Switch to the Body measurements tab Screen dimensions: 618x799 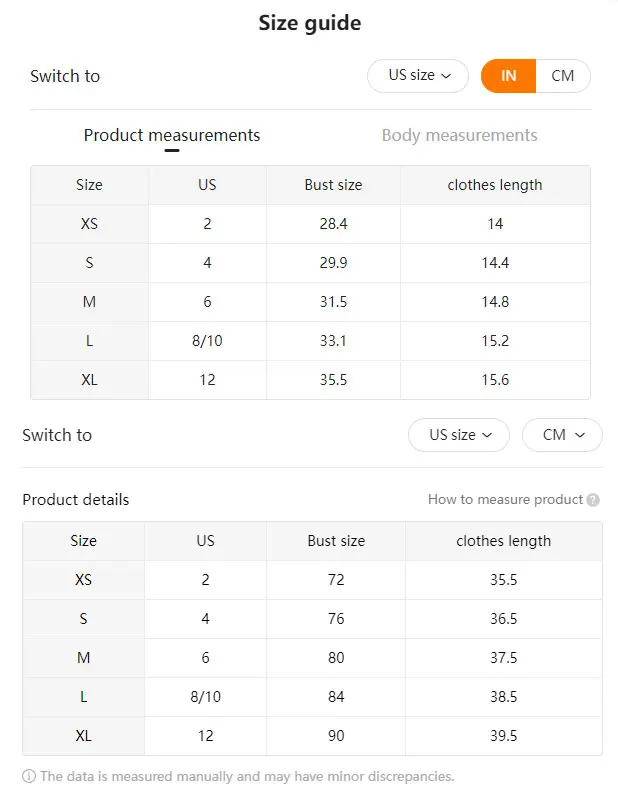[x=459, y=136]
